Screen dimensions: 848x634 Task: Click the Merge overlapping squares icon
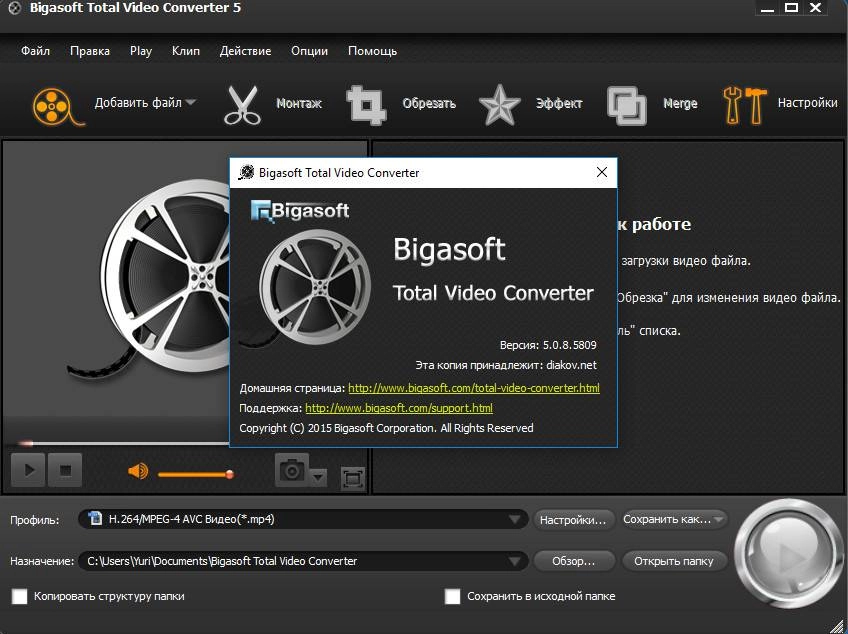tap(626, 106)
